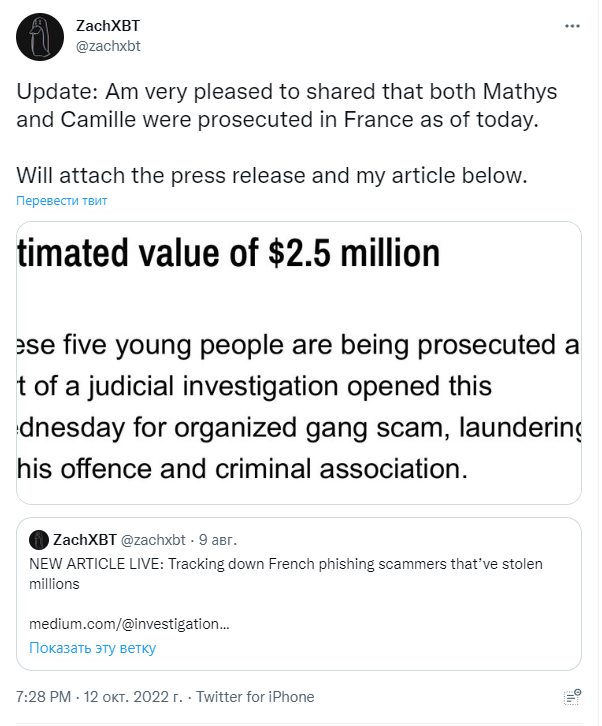Click the 'Twitter for iPhone' source label
This screenshot has height=726, width=602.
coord(255,696)
